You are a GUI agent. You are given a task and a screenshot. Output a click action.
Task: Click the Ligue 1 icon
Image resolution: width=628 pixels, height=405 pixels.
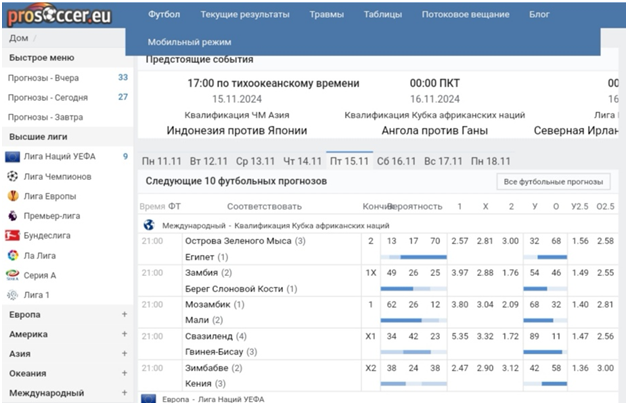13,295
